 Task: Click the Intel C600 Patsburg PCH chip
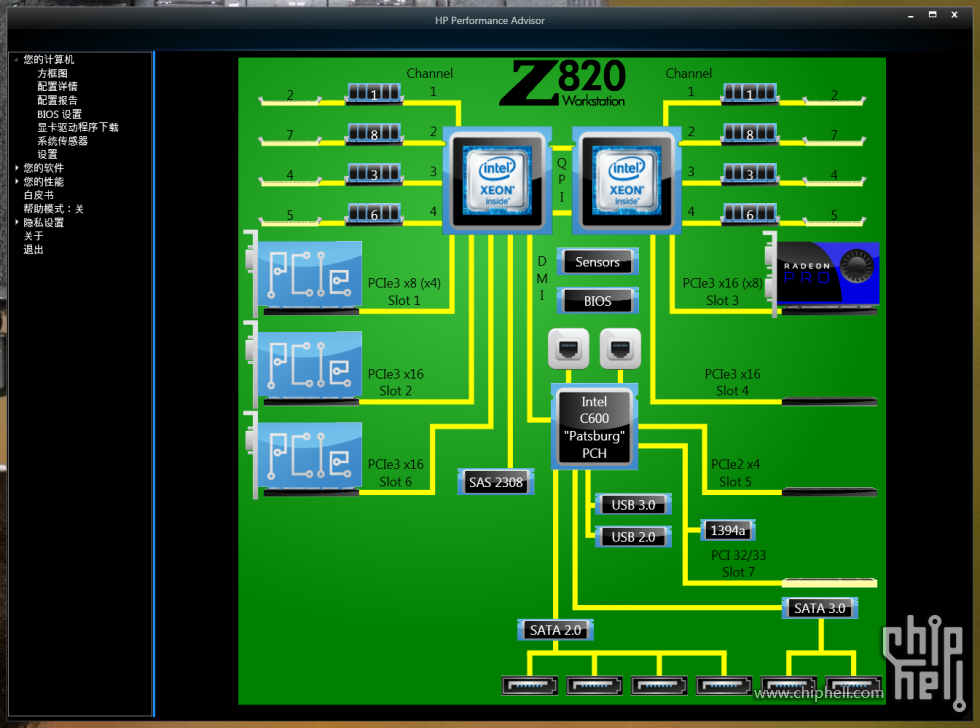[594, 427]
